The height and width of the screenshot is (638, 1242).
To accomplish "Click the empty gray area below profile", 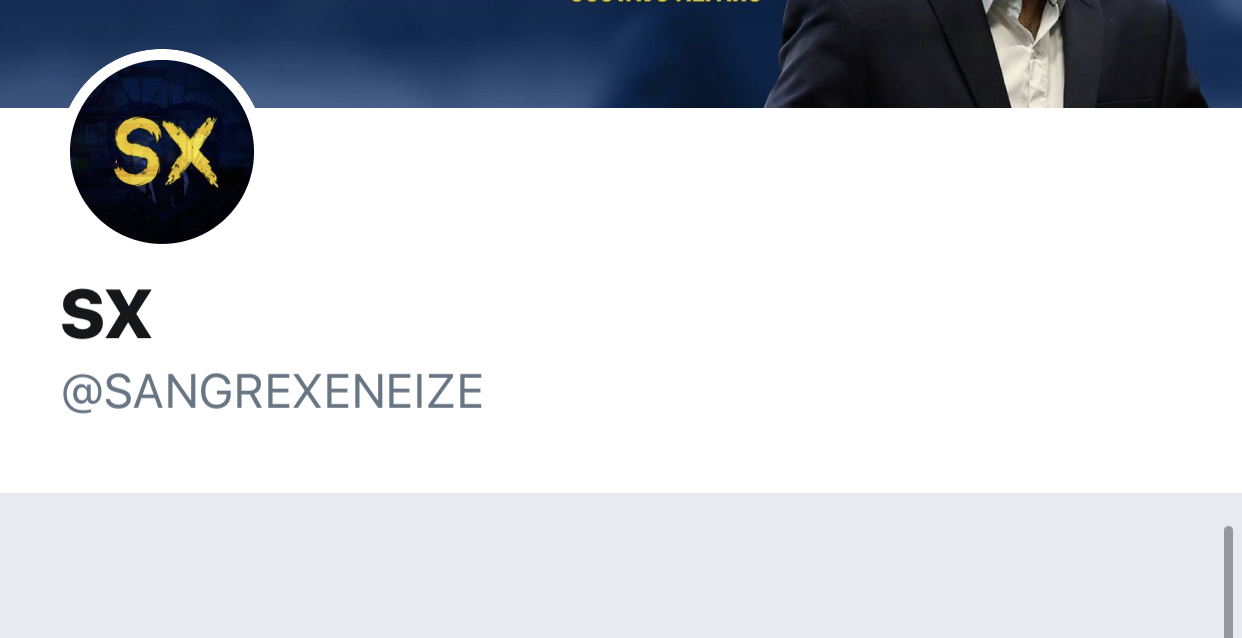I will pos(610,565).
